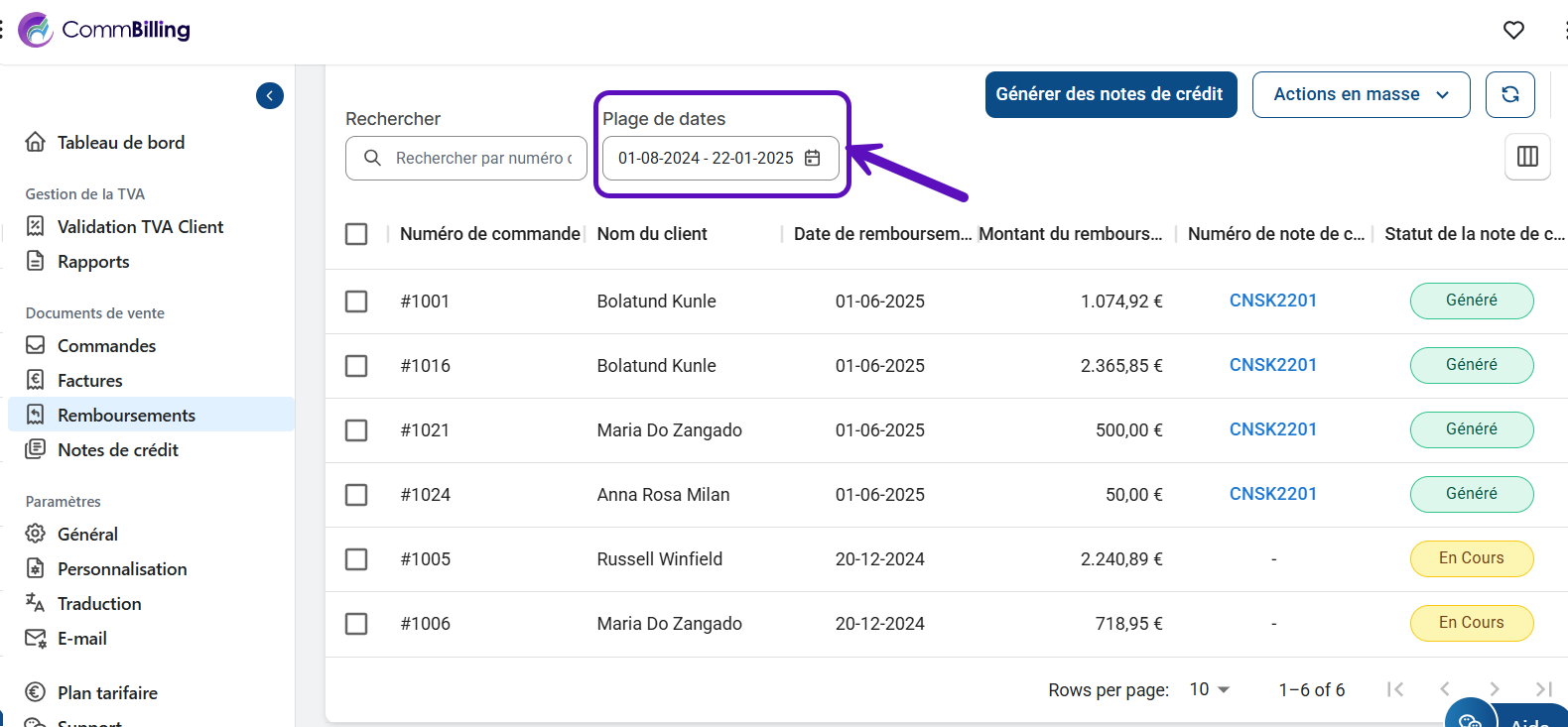Toggle the select-all header checkbox
Viewport: 1568px width, 727px height.
tap(356, 234)
